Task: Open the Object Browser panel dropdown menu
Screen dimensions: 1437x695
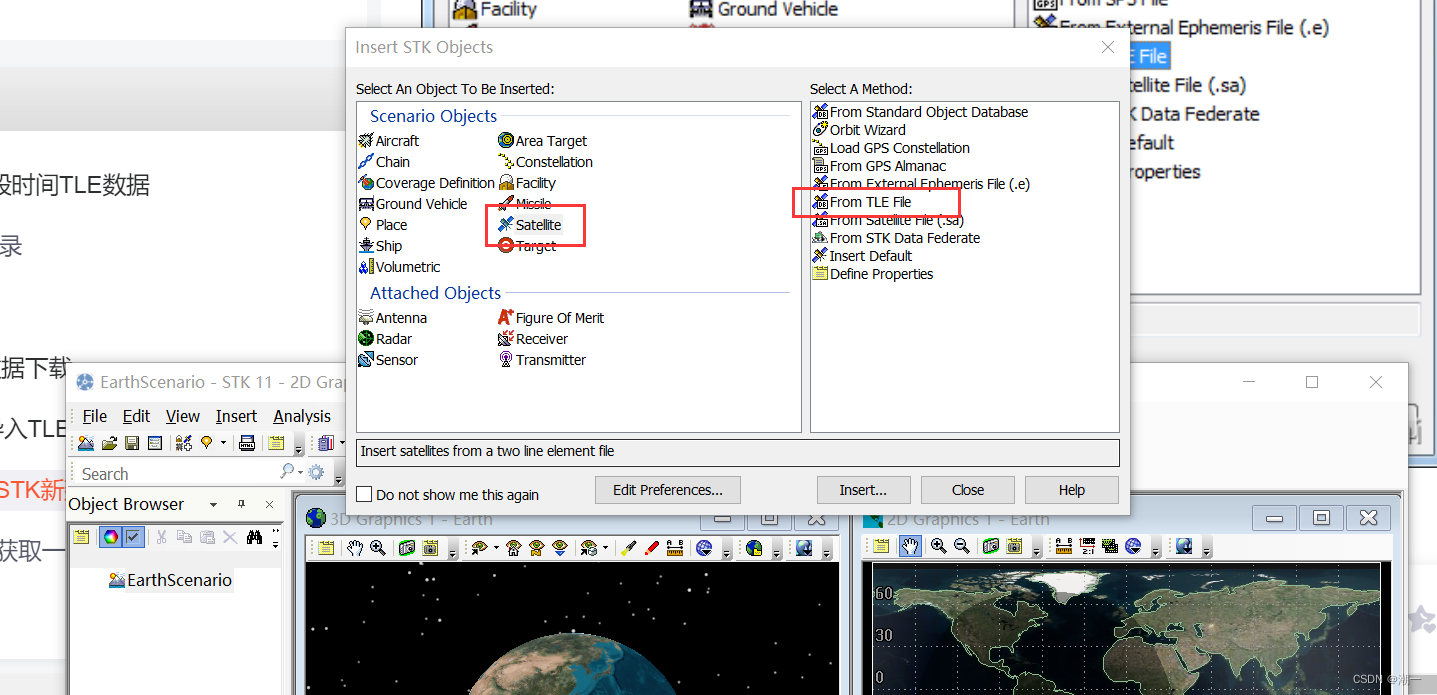Action: pos(213,505)
